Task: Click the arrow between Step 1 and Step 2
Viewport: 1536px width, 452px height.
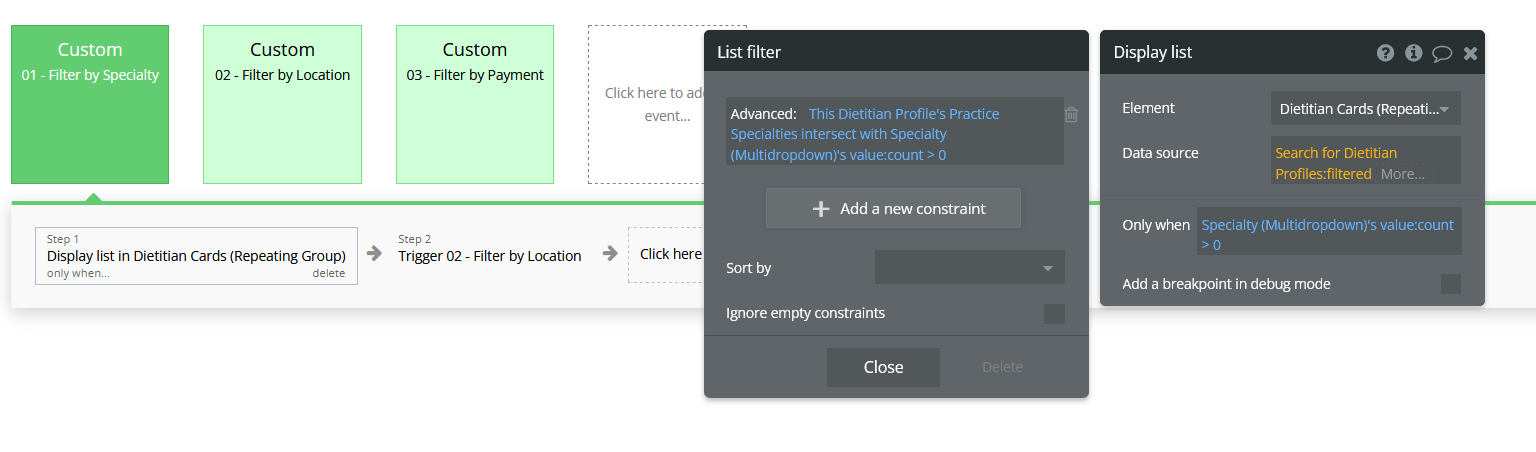Action: pos(375,254)
